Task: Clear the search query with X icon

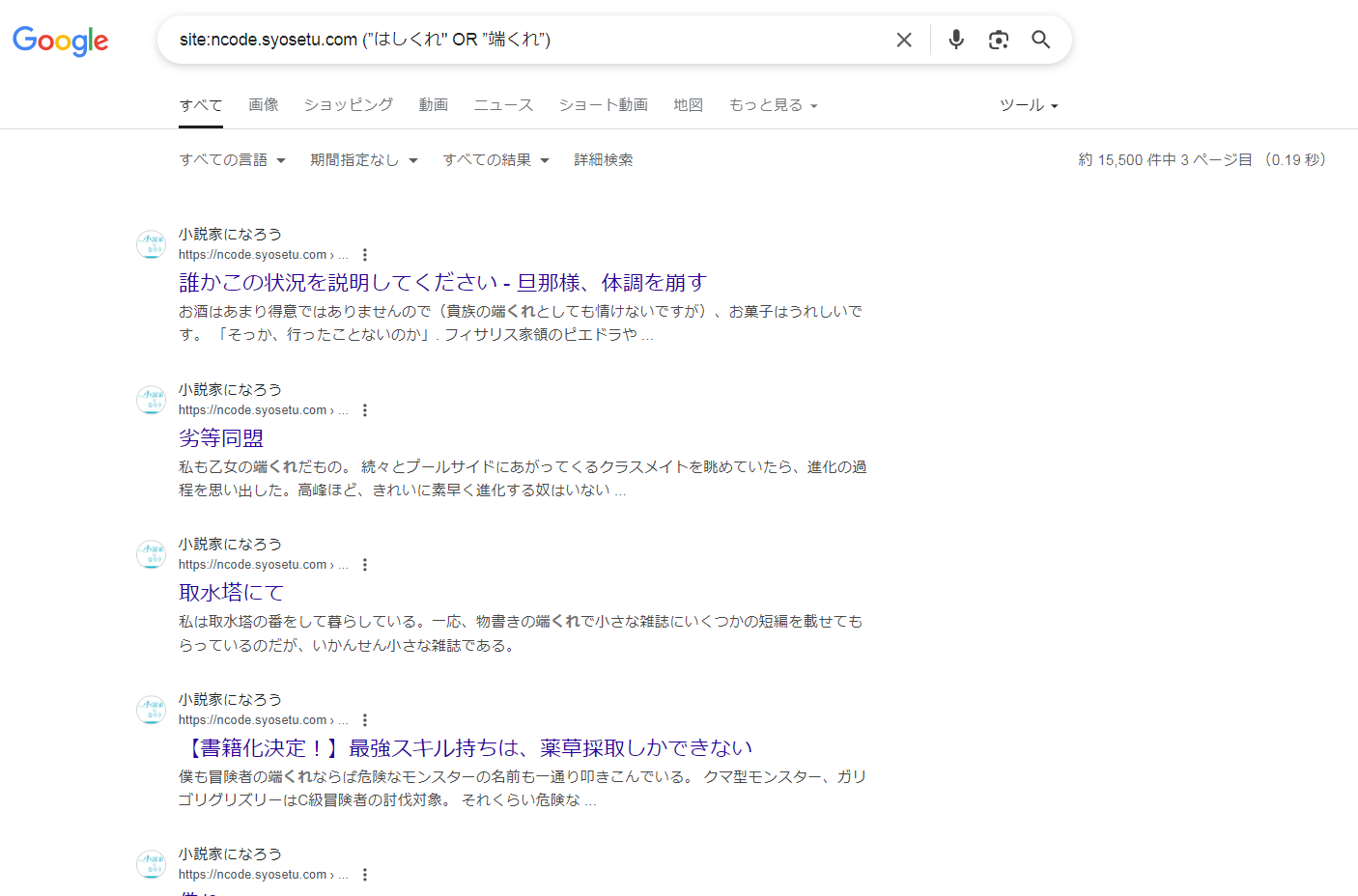Action: pyautogui.click(x=904, y=40)
